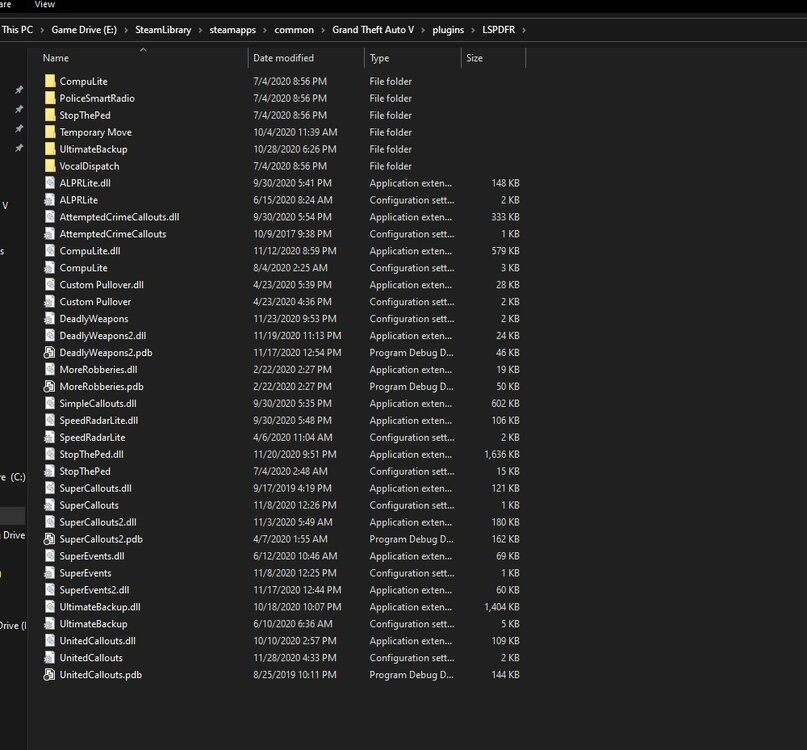Click the ALPRLite configuration file icon
Viewport: 807px width, 750px height.
(50, 200)
